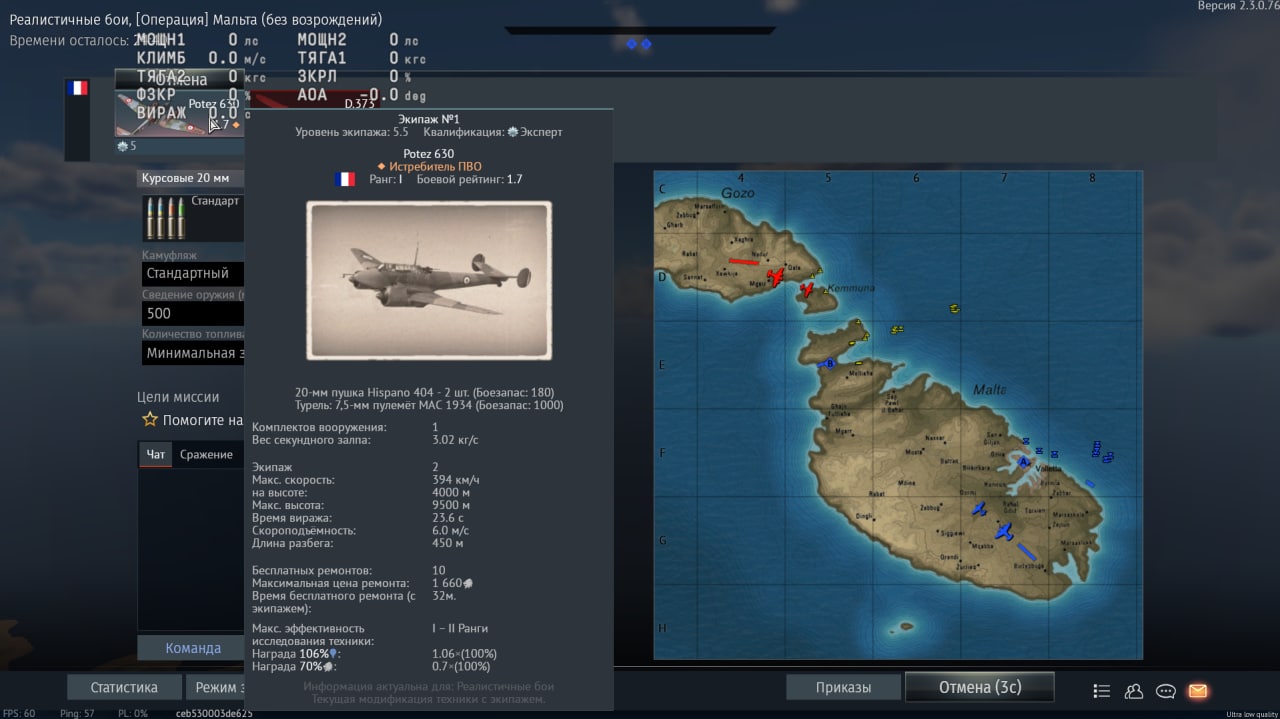Click the star icon beside mission objective
The width and height of the screenshot is (1280, 719).
(x=149, y=420)
